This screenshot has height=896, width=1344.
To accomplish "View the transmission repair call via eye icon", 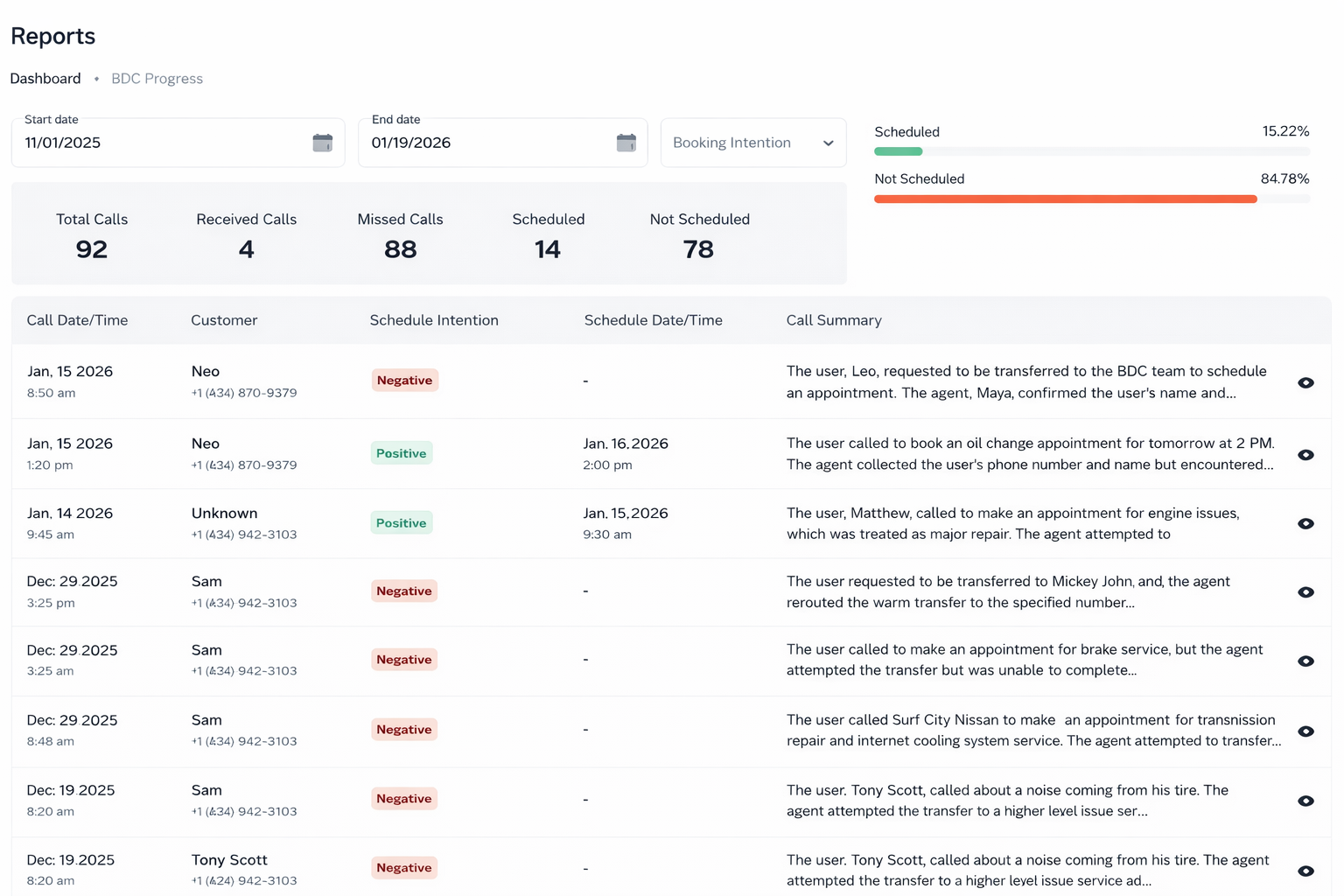I will tap(1305, 731).
